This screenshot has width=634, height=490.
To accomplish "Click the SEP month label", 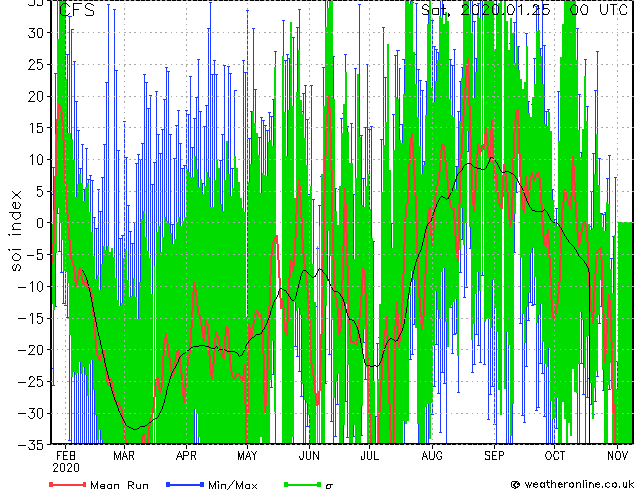I will 494,456.
